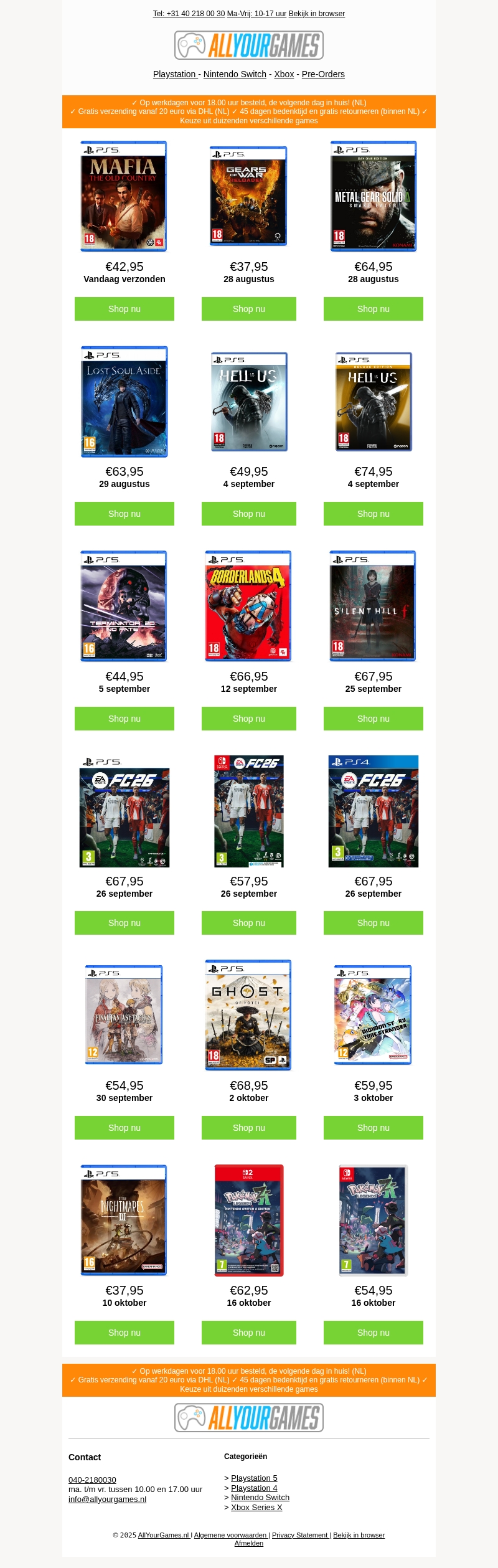Select the Ghost of Yotei cover
This screenshot has height=1568, width=498.
point(248,1015)
